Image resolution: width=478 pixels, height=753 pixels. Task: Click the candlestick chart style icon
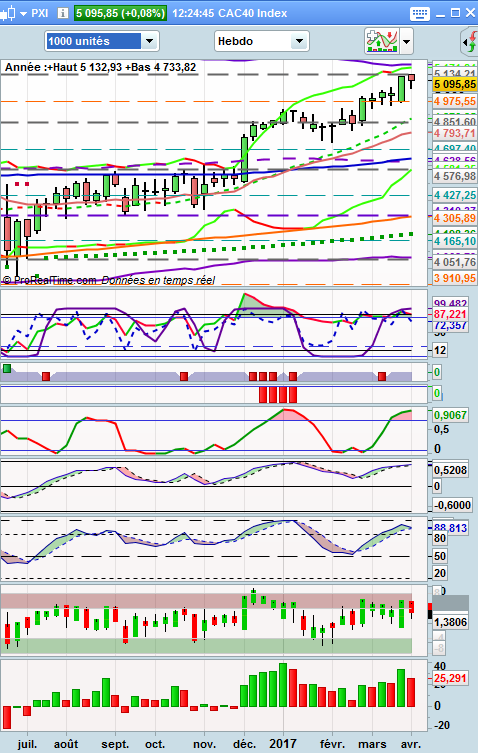[x=8, y=13]
